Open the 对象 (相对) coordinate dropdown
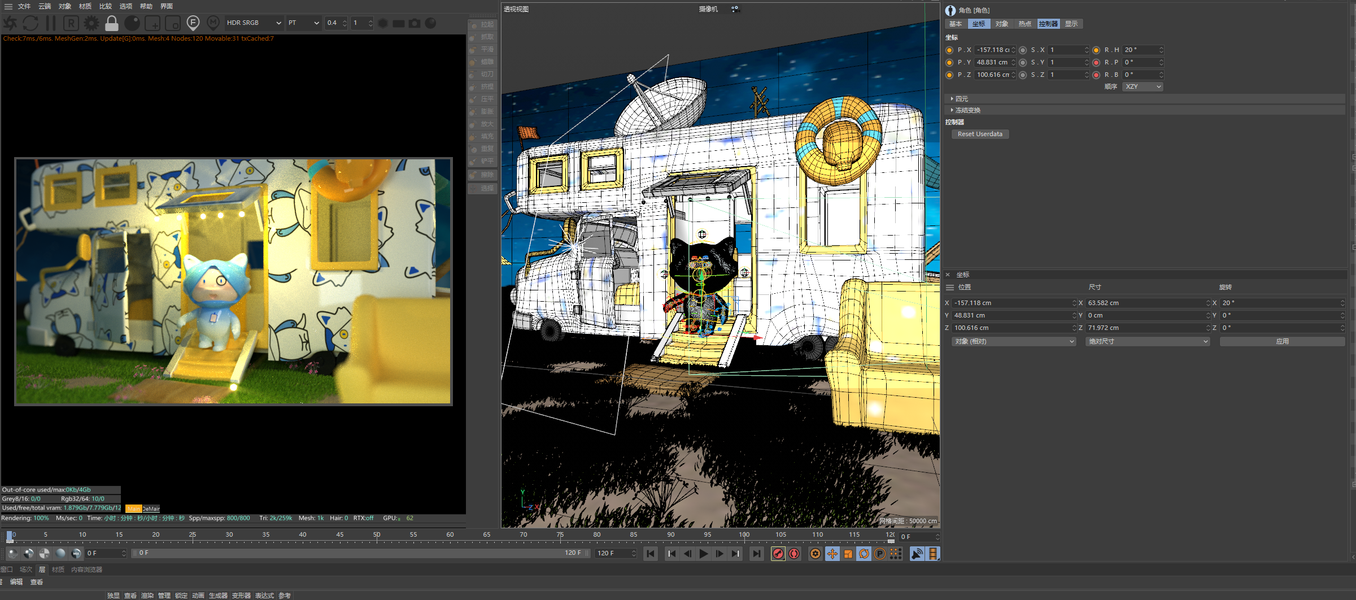The width and height of the screenshot is (1356, 600). (x=1014, y=341)
